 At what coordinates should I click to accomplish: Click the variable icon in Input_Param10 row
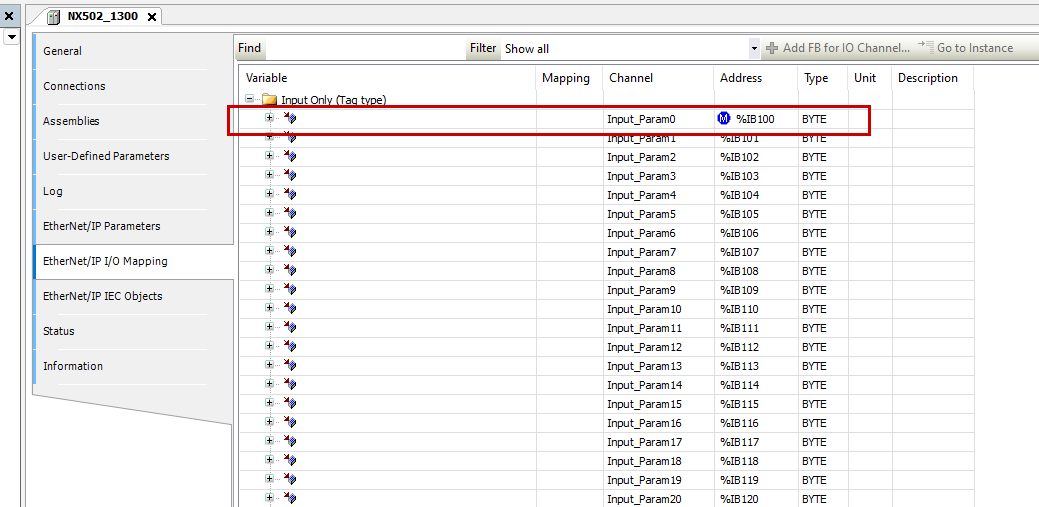coord(290,309)
